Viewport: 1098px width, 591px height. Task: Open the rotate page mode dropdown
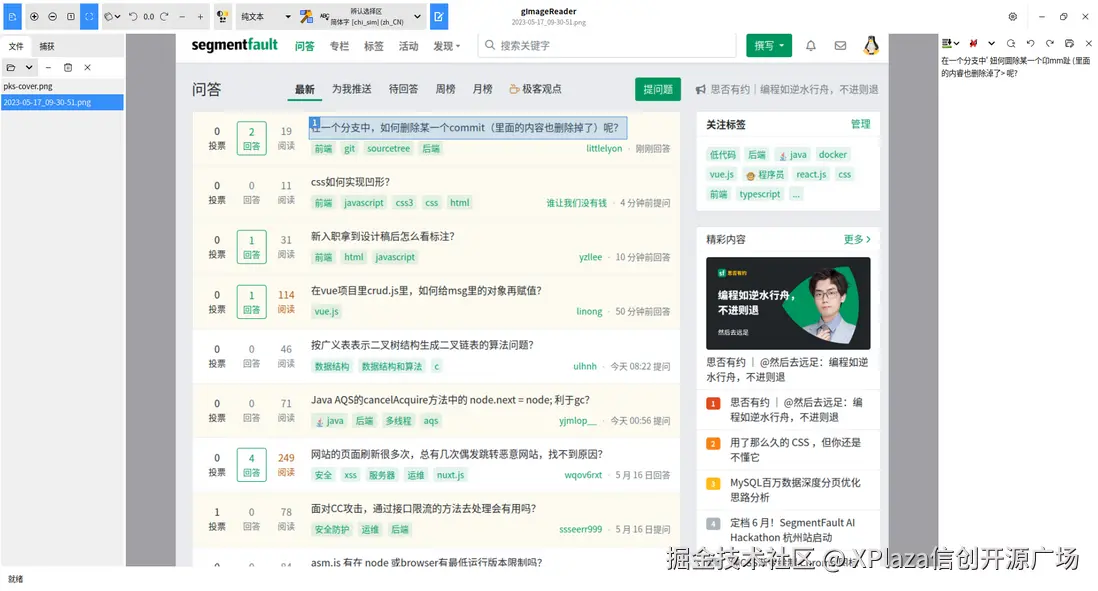click(112, 16)
